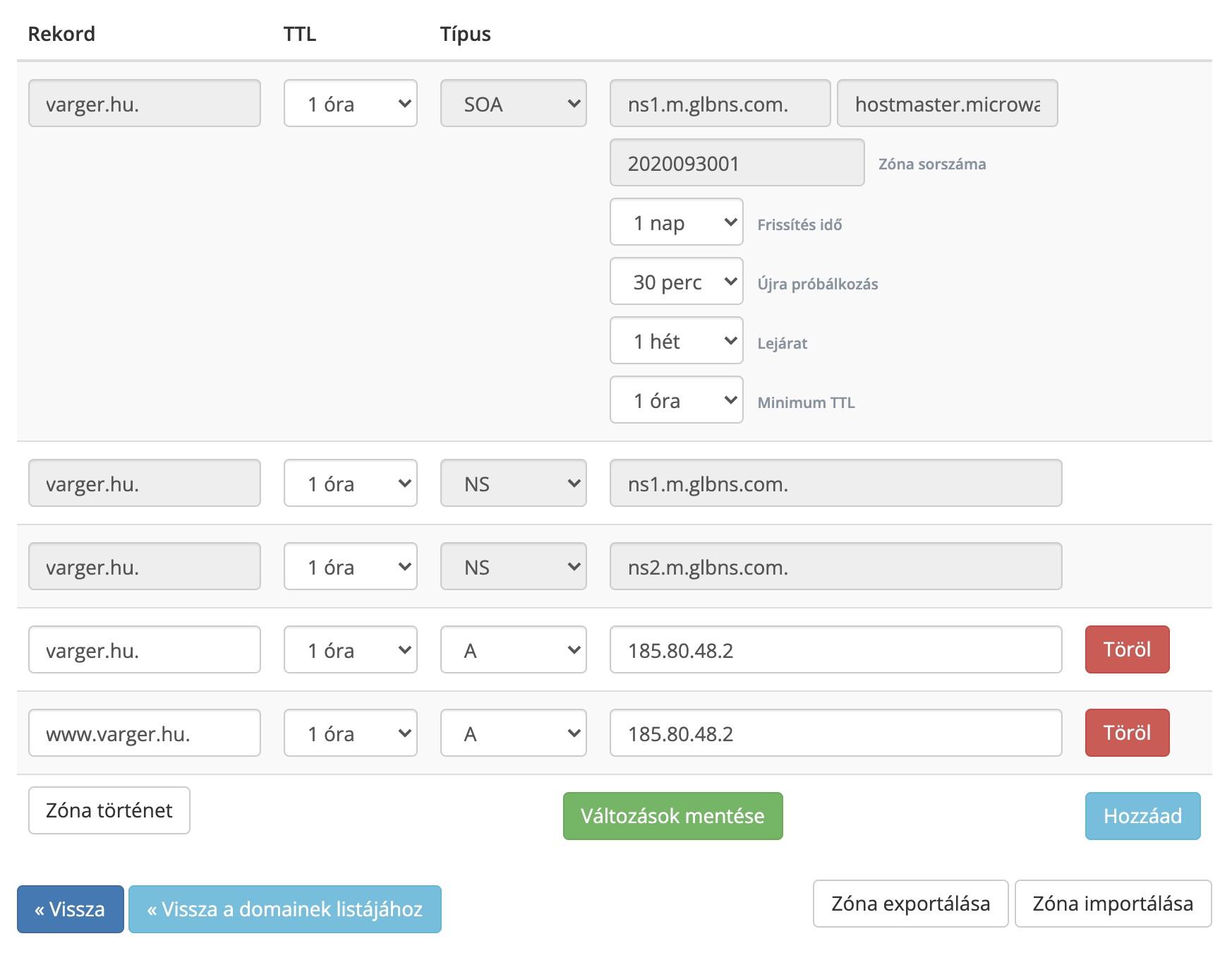
Task: Open TTL dropdown for www.varger.hu. record
Action: coord(350,733)
